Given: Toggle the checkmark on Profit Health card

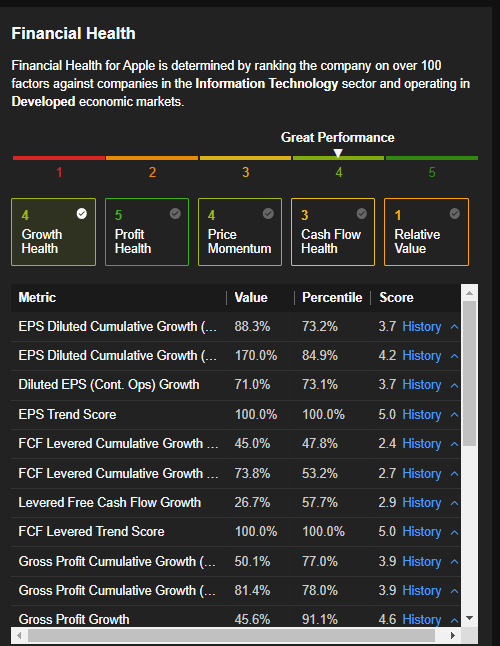Looking at the screenshot, I should [175, 213].
